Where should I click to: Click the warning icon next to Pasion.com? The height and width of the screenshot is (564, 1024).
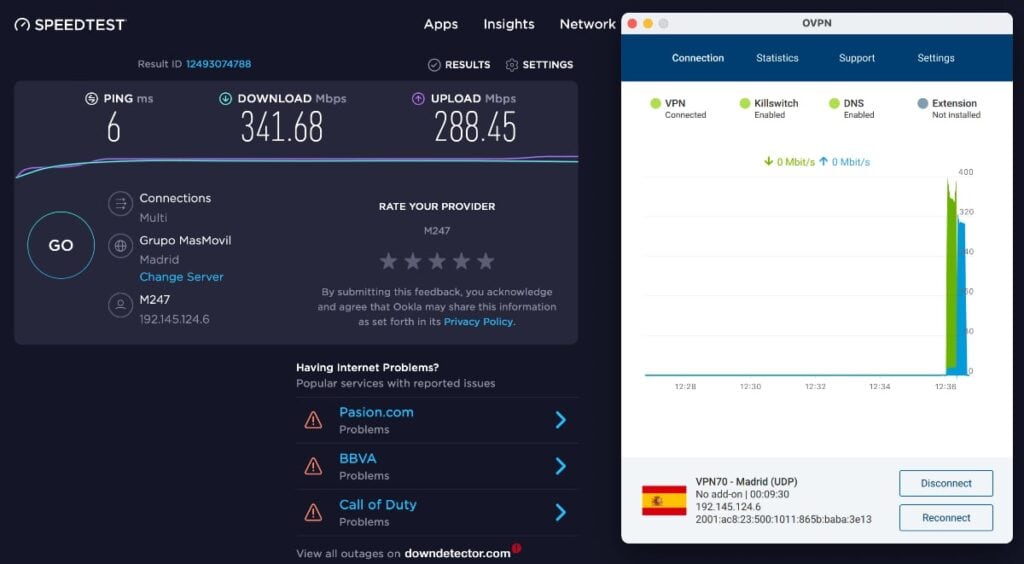(x=313, y=420)
